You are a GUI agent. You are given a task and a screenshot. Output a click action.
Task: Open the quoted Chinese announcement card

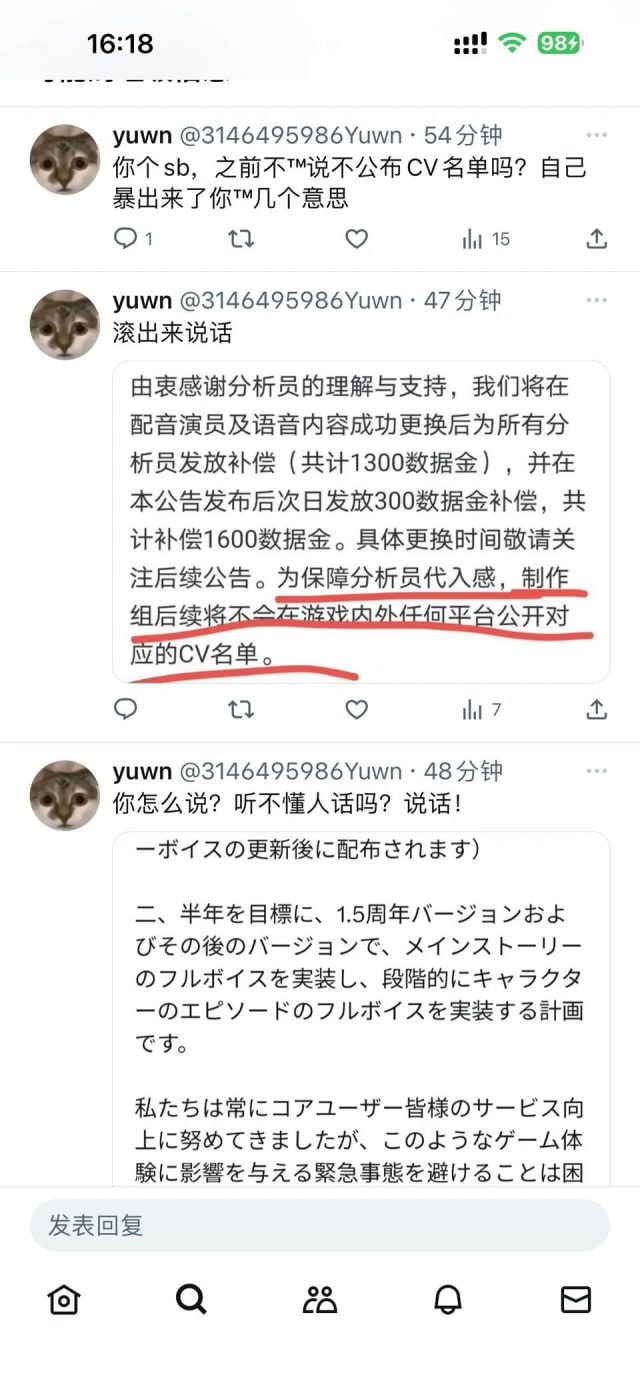tap(361, 522)
